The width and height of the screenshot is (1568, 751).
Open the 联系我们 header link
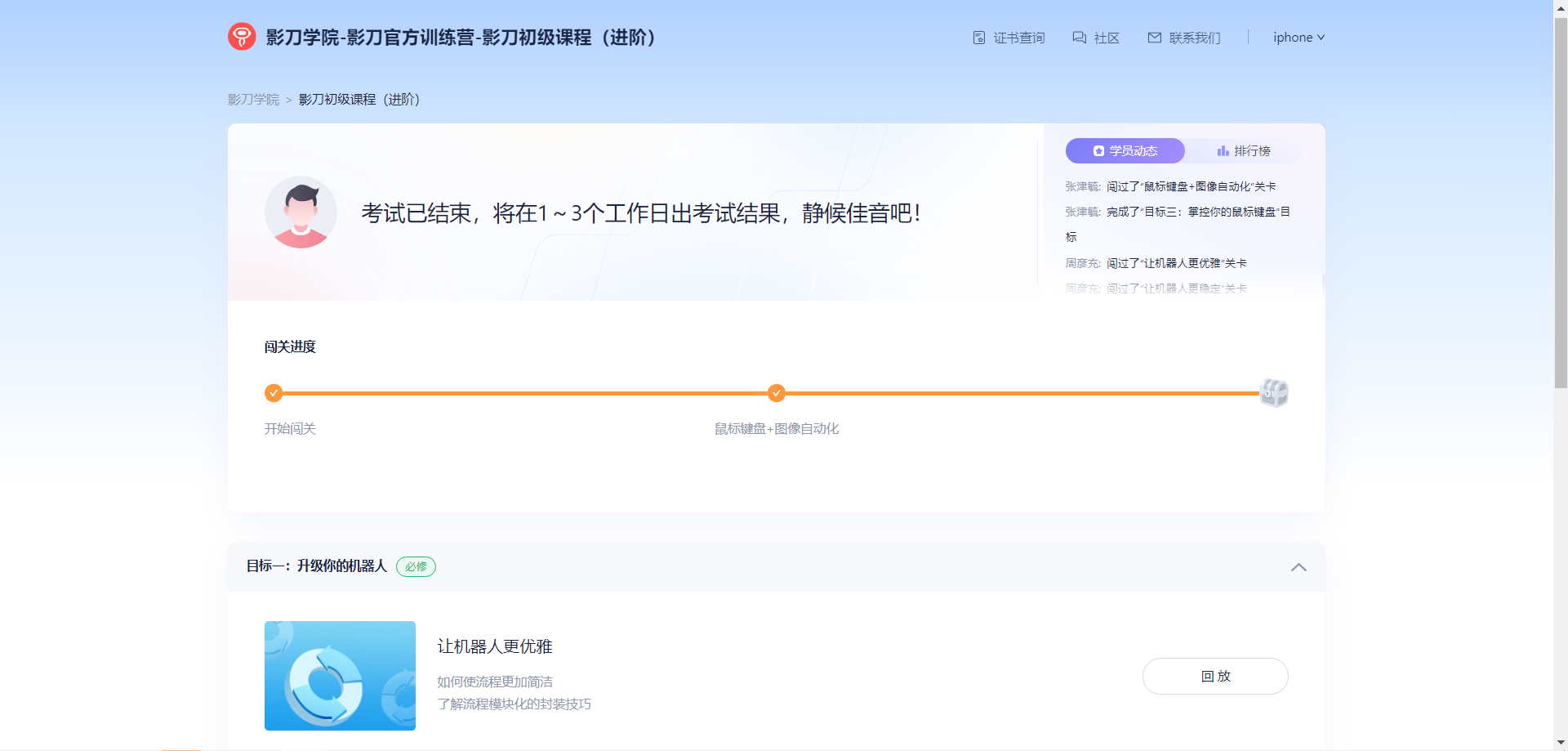click(x=1194, y=38)
